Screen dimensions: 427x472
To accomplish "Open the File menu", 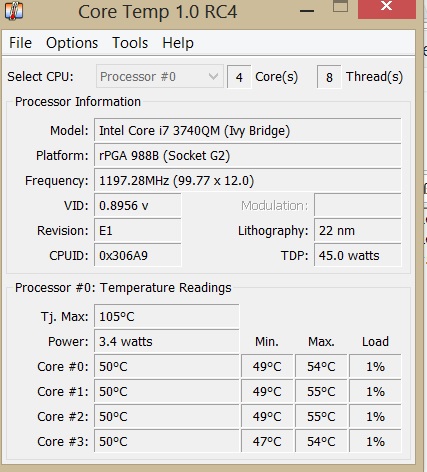I will click(20, 43).
